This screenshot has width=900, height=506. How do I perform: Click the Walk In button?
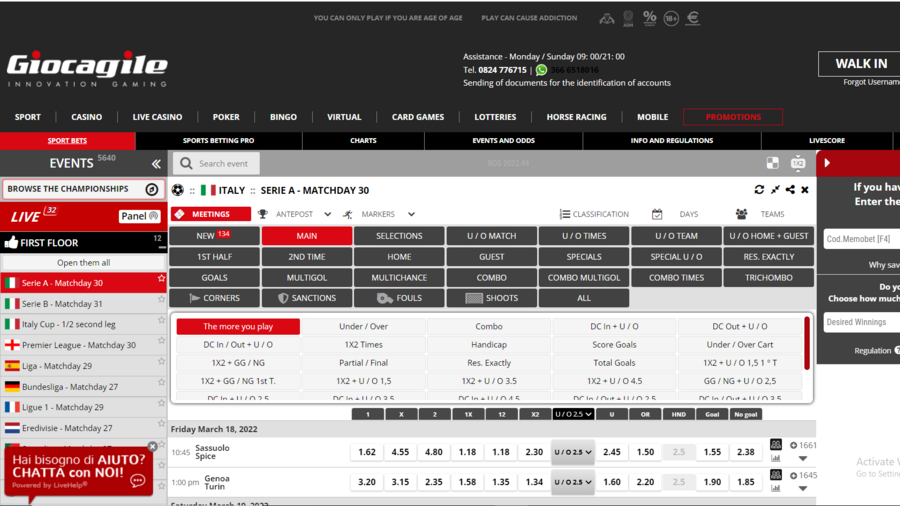click(860, 64)
